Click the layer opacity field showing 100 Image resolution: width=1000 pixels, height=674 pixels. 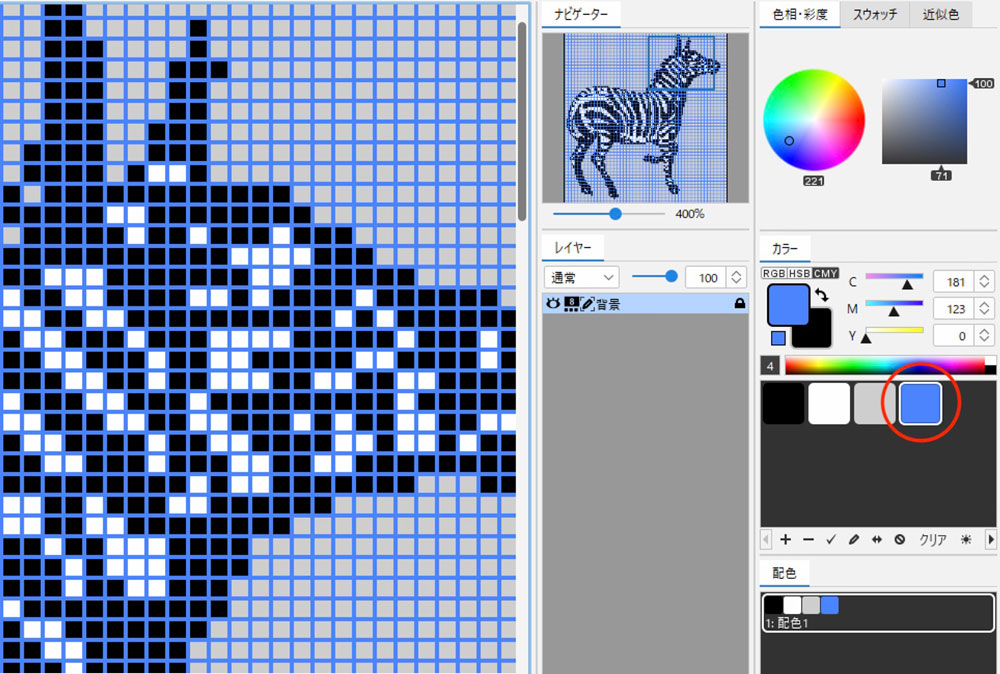(707, 277)
